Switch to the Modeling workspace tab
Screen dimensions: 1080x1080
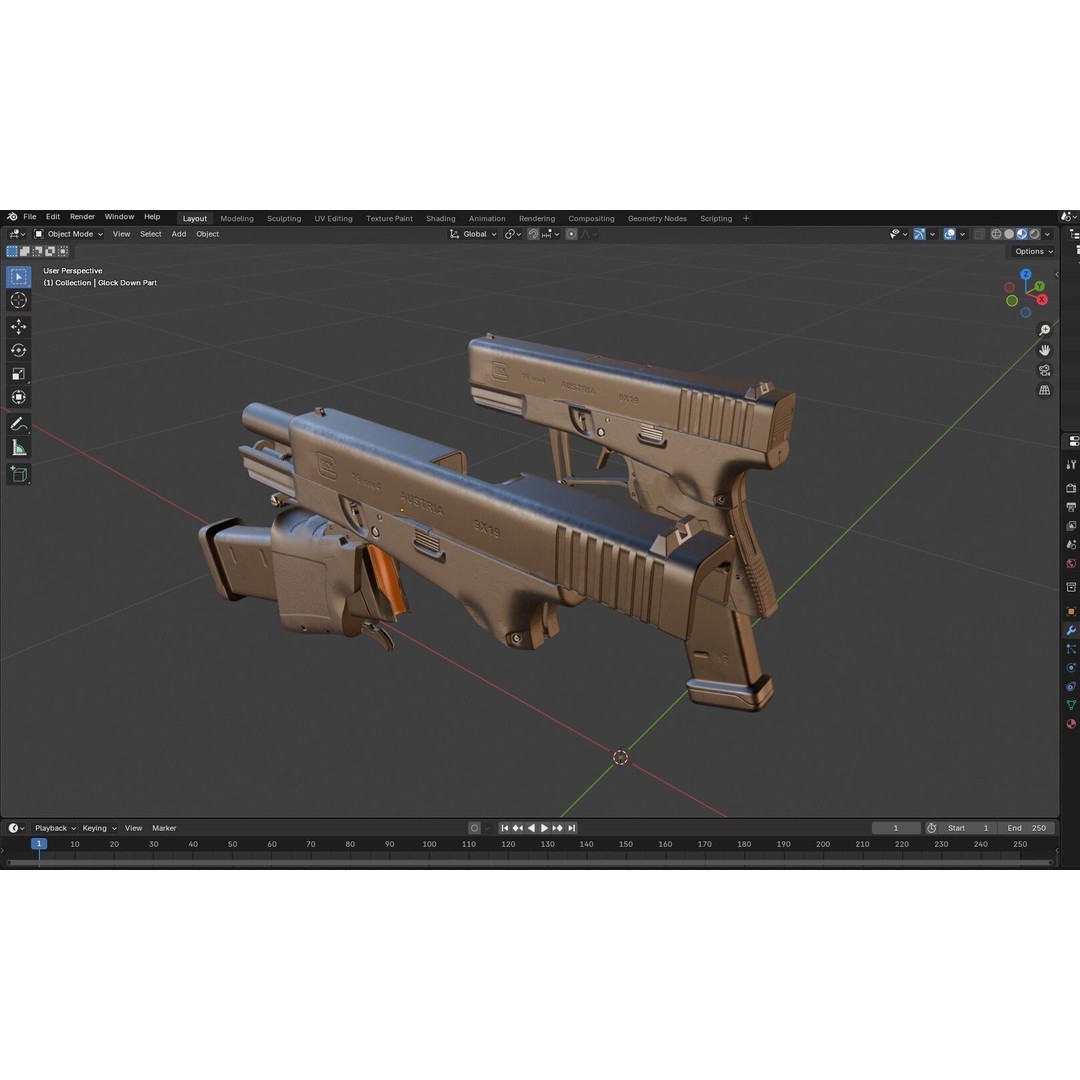pos(237,218)
